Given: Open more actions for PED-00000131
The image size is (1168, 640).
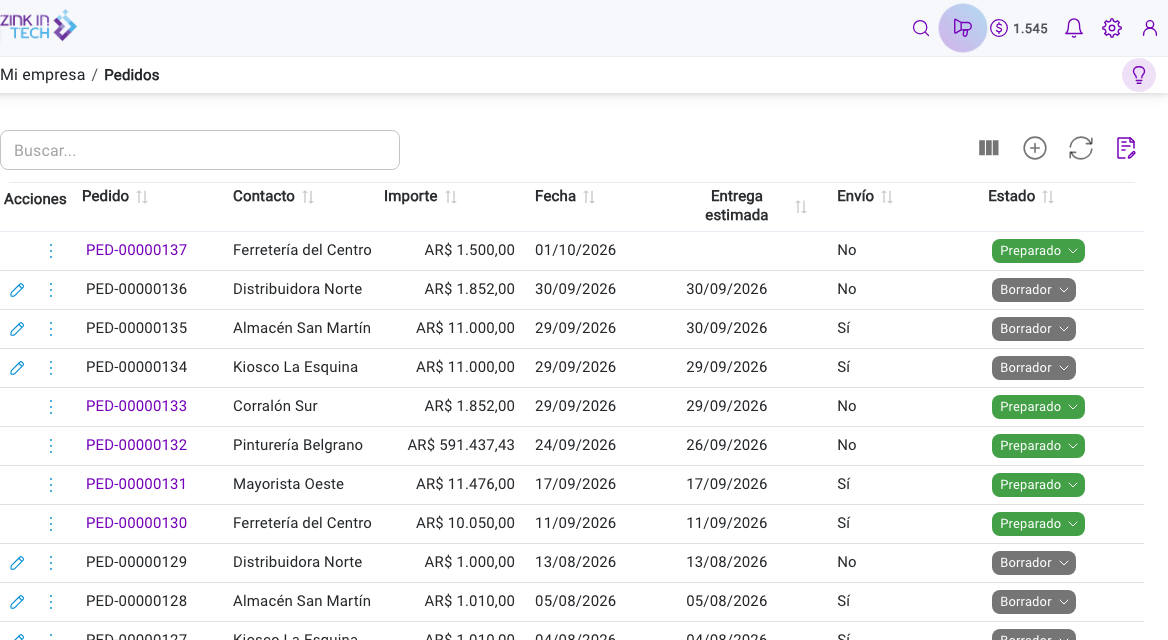Looking at the screenshot, I should [x=51, y=484].
